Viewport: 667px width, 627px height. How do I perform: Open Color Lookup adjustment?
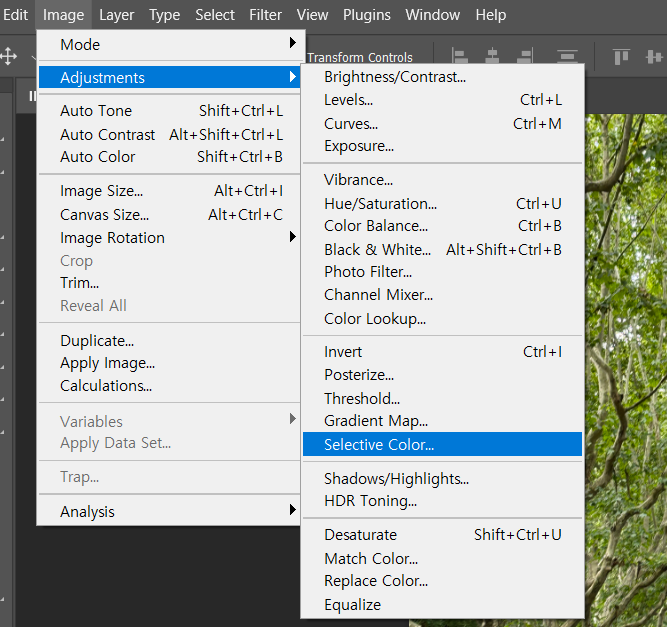point(442,318)
